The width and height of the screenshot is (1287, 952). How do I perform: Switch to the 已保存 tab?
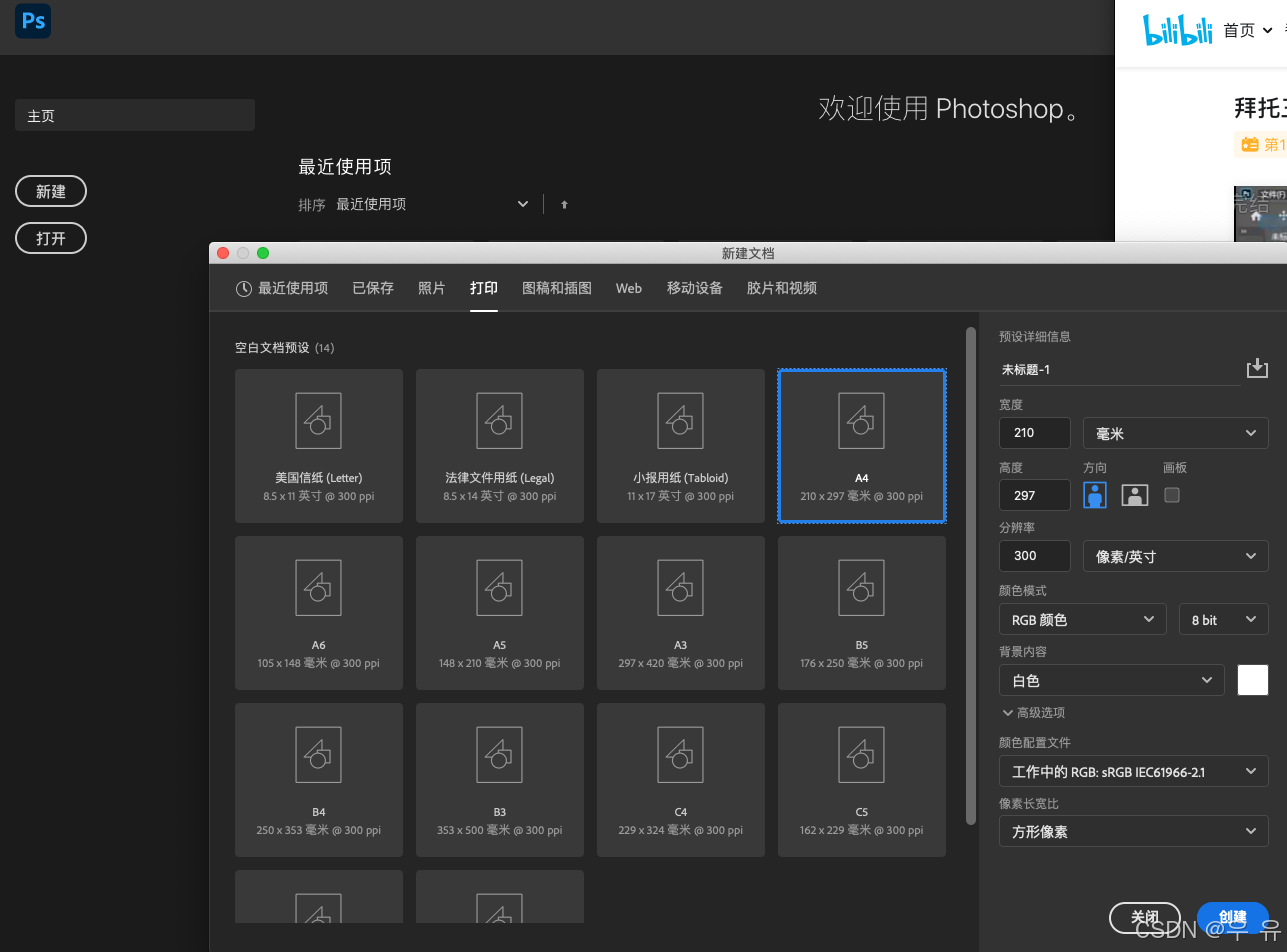(x=373, y=288)
